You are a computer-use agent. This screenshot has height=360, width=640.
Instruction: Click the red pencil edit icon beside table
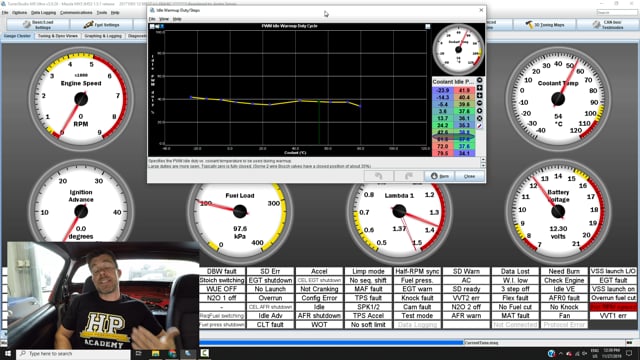(x=480, y=126)
